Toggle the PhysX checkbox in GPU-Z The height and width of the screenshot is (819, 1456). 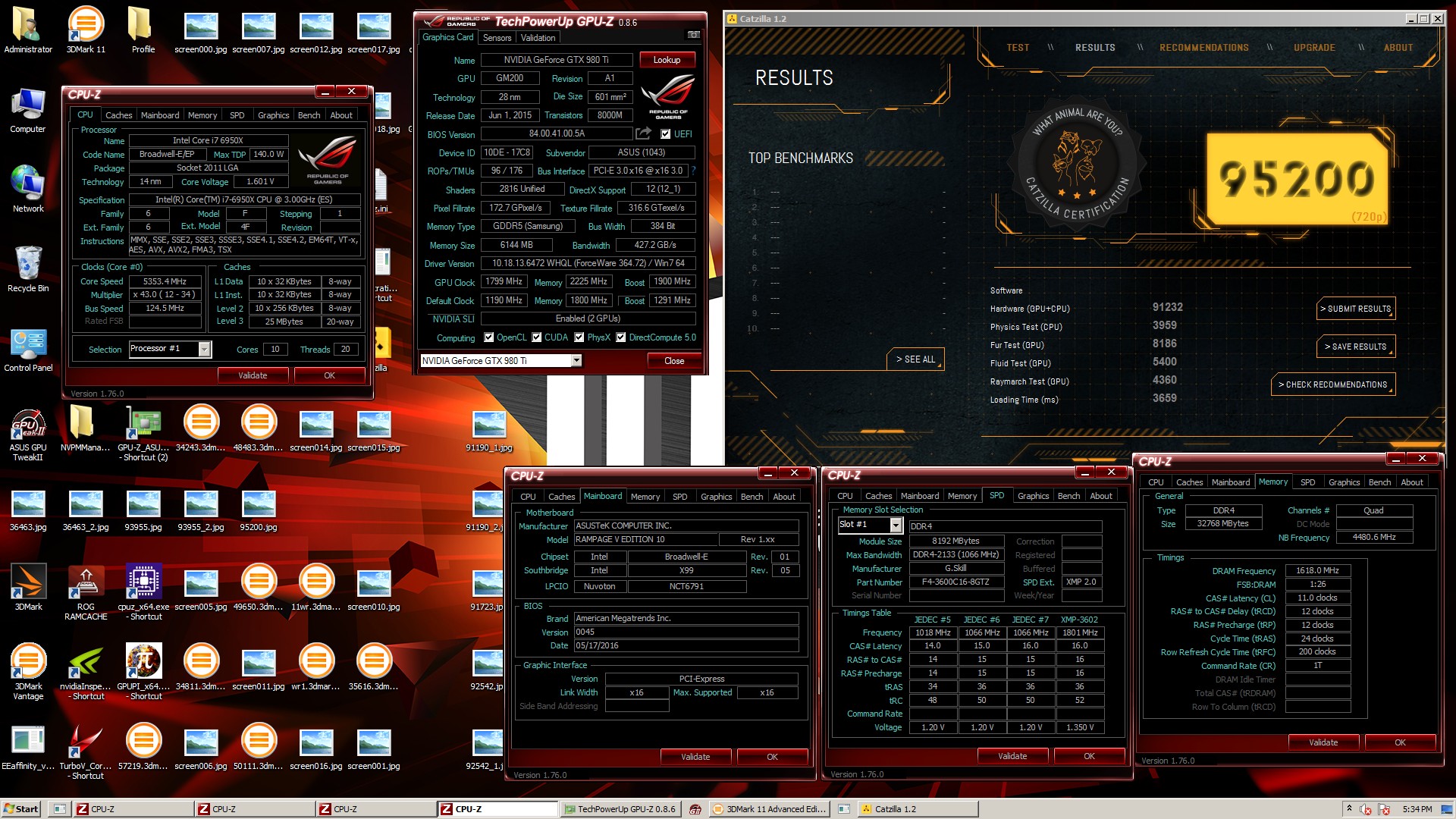[x=579, y=337]
